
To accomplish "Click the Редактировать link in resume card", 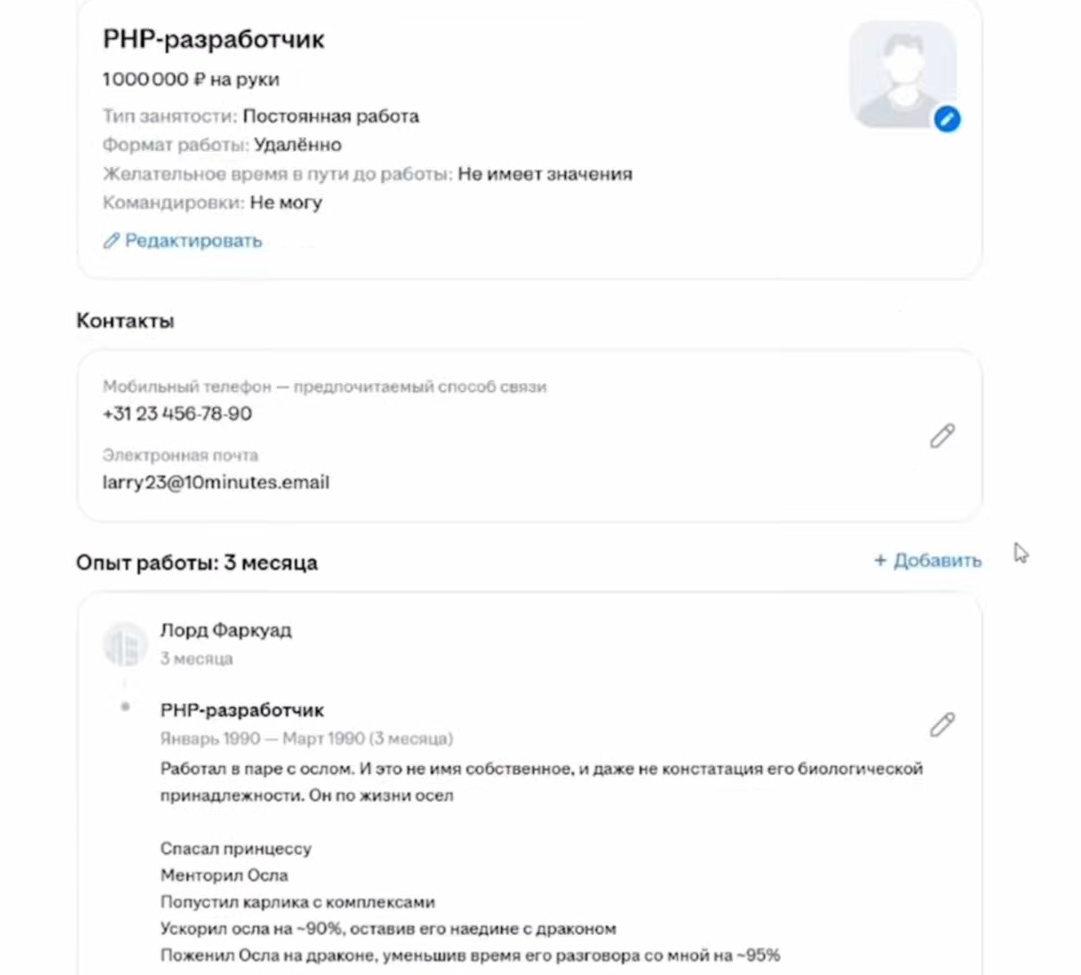I will click(x=193, y=241).
